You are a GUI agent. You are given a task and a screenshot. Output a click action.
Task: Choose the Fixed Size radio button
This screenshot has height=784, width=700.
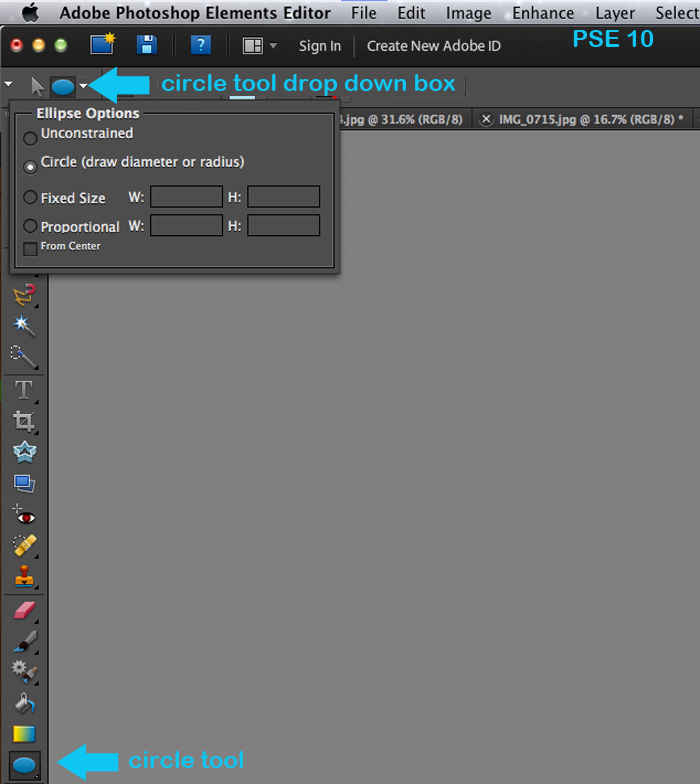(x=30, y=197)
